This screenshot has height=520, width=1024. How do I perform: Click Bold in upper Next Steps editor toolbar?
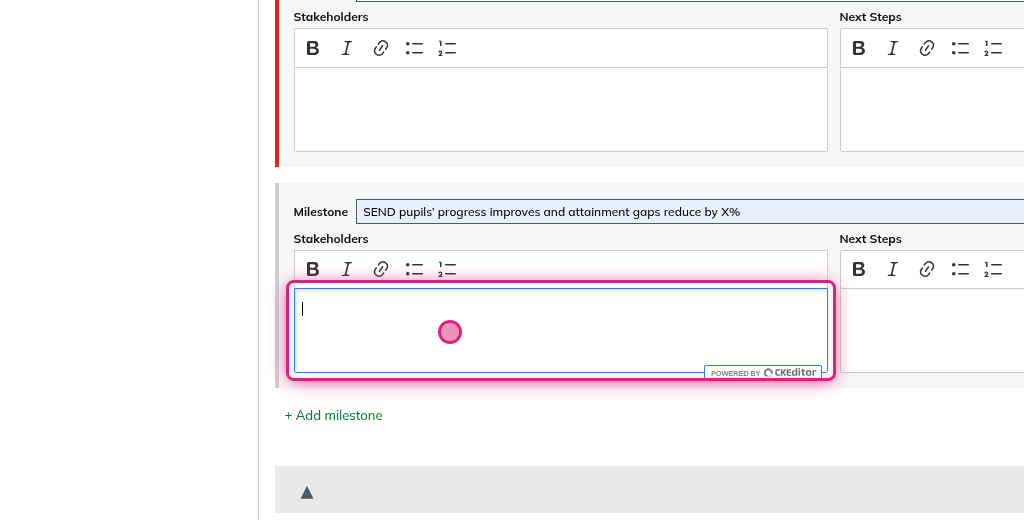[859, 48]
